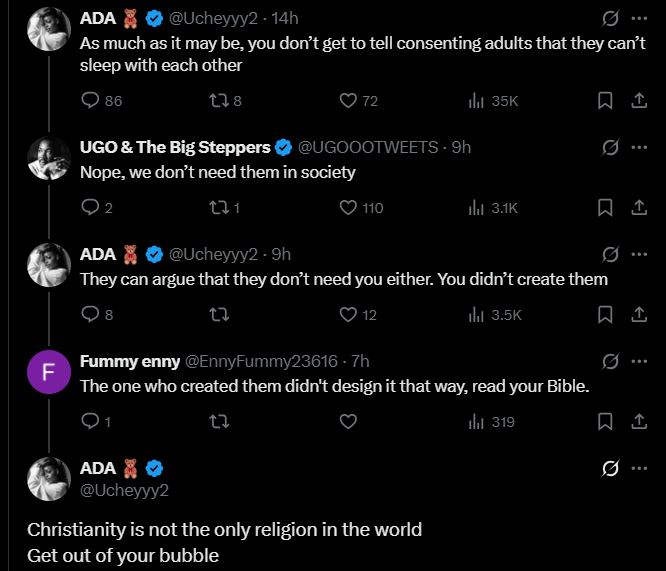Open UGO & The Big Steppers profile name

click(x=175, y=147)
